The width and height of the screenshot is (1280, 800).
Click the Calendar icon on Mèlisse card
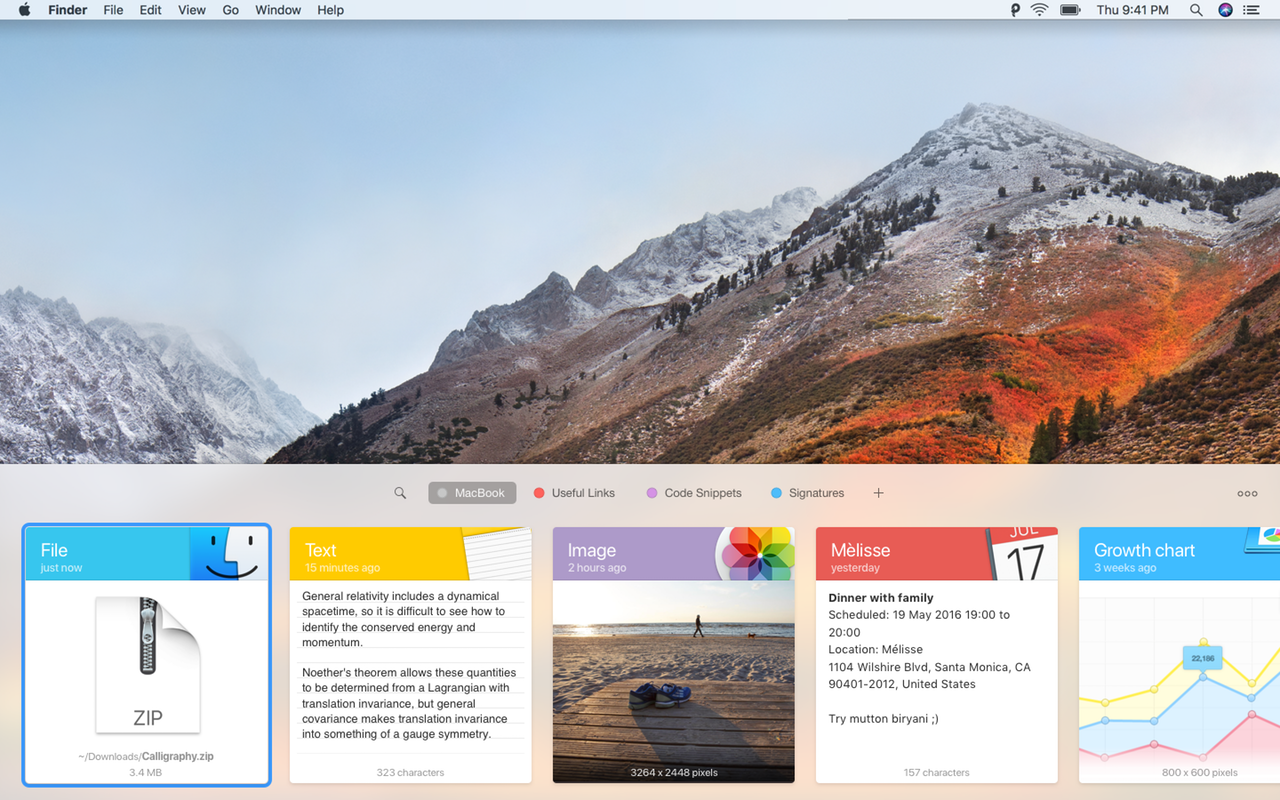coord(1021,553)
